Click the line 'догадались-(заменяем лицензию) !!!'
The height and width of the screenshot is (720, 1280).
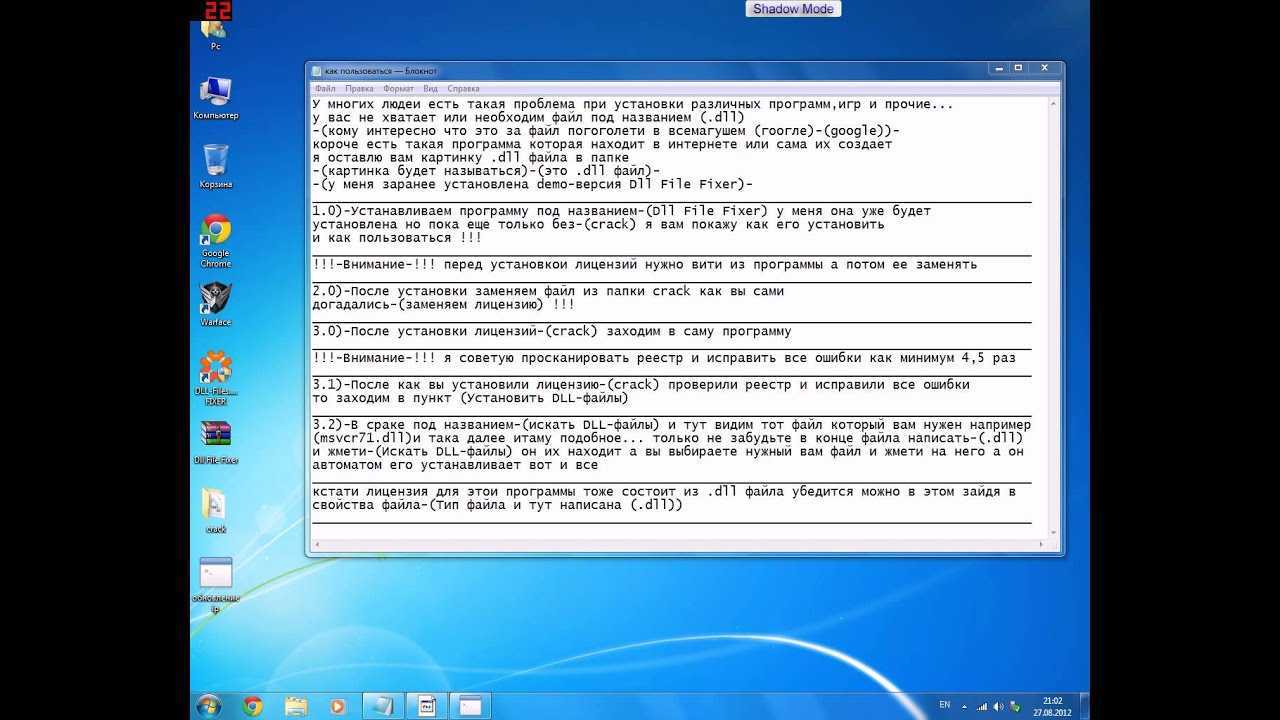[444, 304]
